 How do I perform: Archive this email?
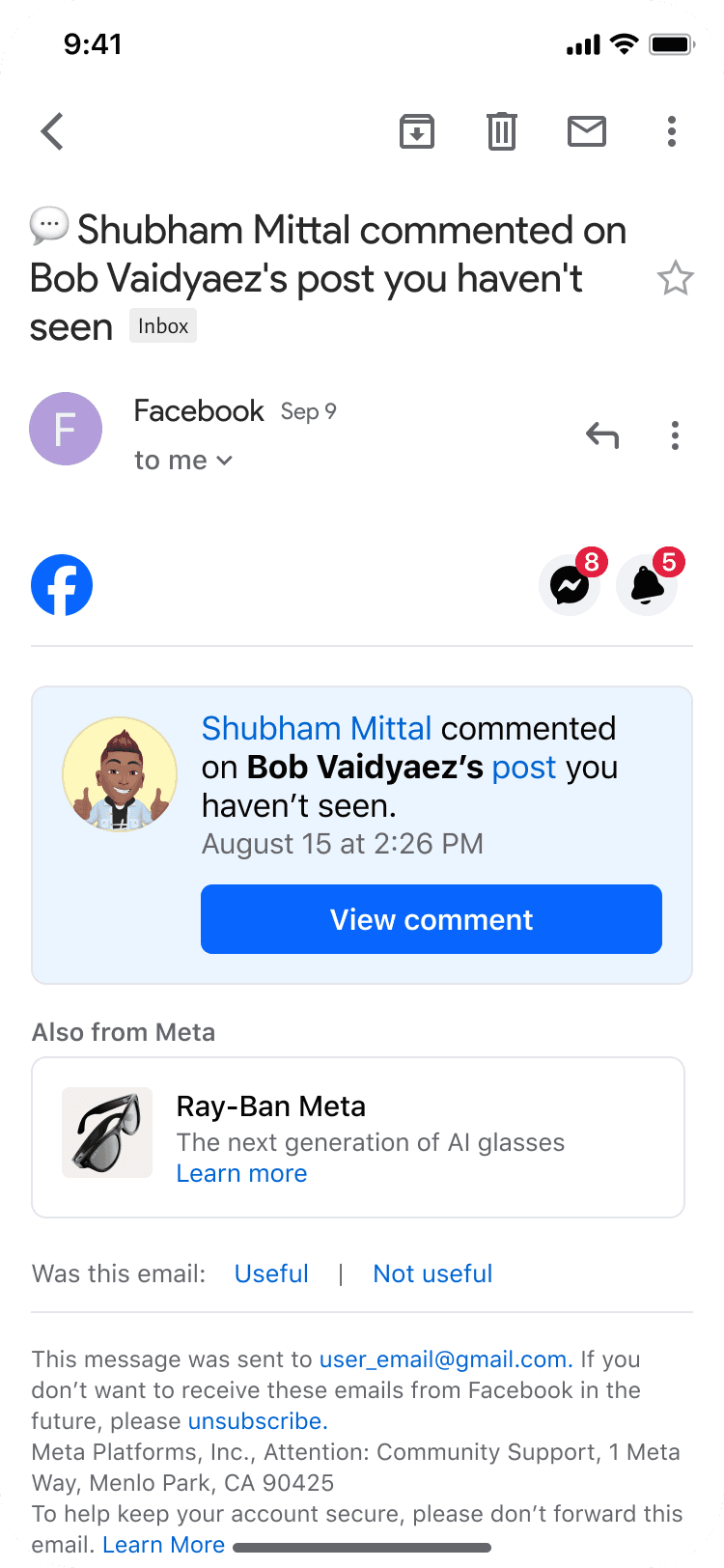[x=416, y=131]
